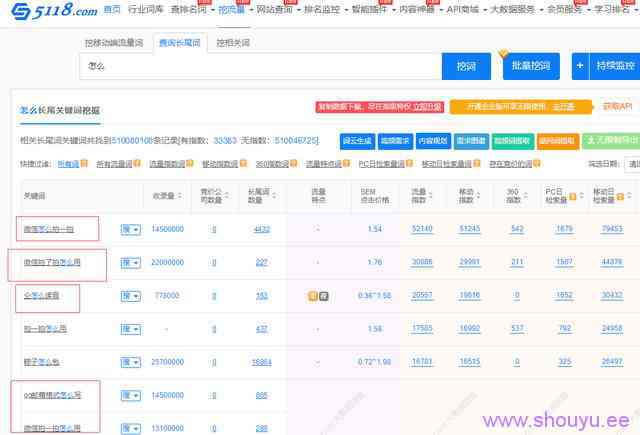Open 搜 dropdown in the 13100000 row
Image resolution: width=640 pixels, height=435 pixels.
coord(131,428)
